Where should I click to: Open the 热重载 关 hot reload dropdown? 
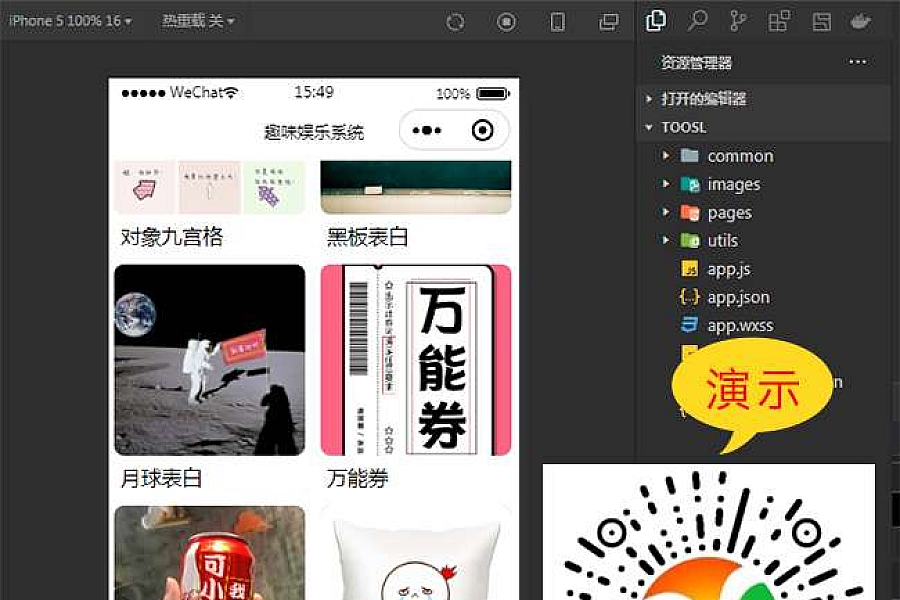click(198, 21)
